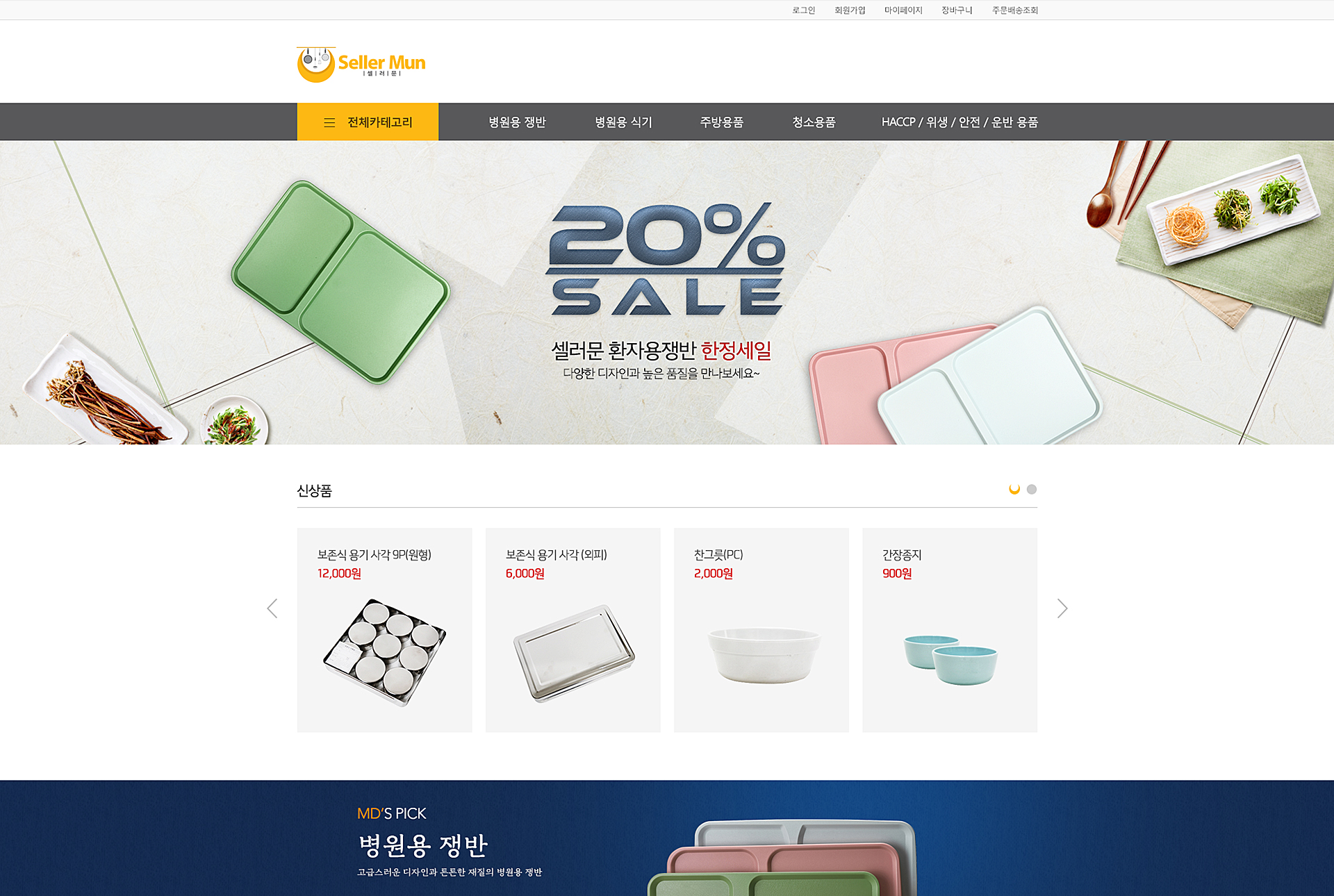The image size is (1334, 896).
Task: Open 마이페이지 from top bar
Action: point(903,10)
